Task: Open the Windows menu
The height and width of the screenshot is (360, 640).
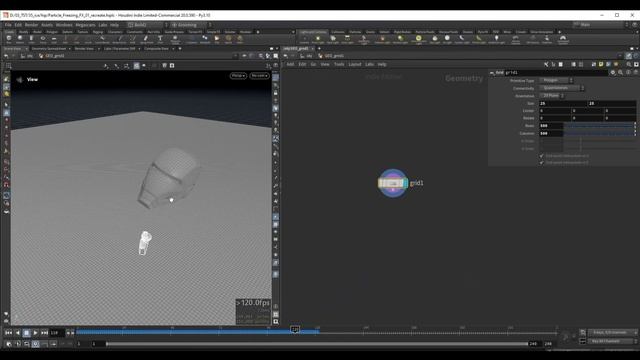Action: coord(64,25)
